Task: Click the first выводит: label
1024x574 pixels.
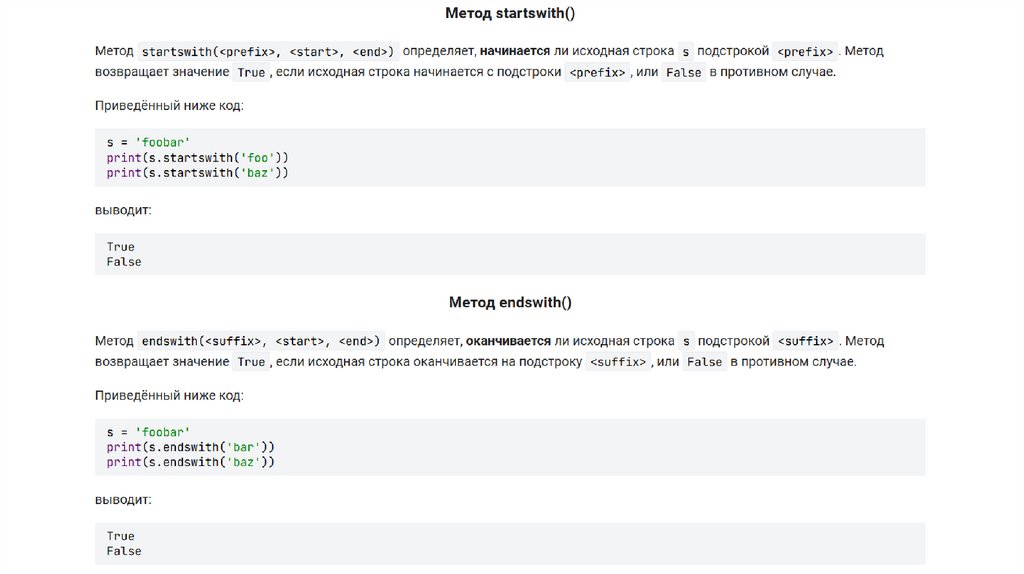Action: coord(123,210)
